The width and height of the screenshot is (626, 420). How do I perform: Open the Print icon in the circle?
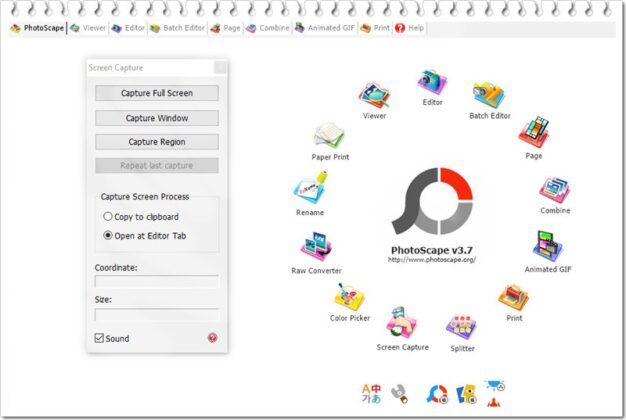(x=513, y=298)
